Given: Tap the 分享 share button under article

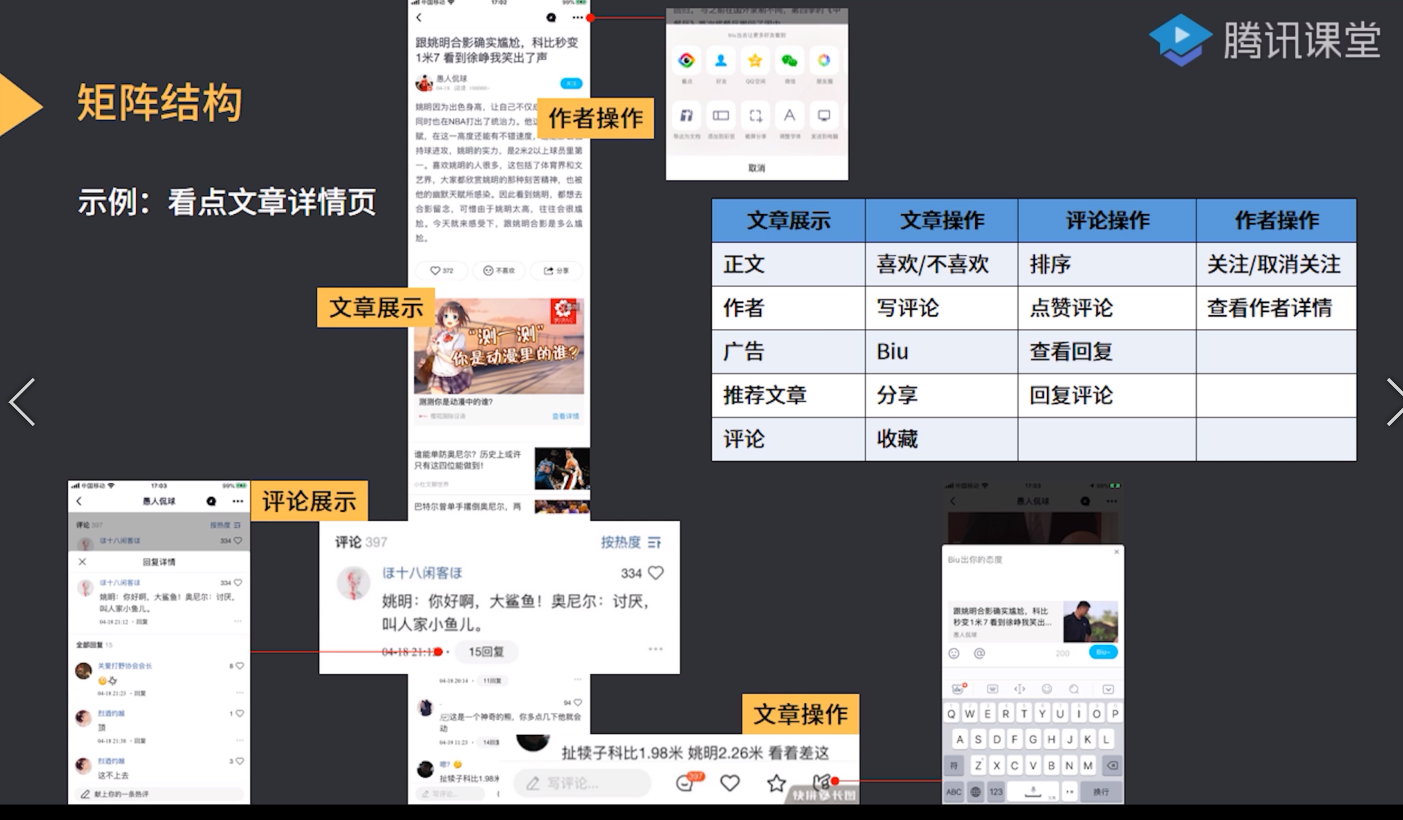Looking at the screenshot, I should click(556, 270).
